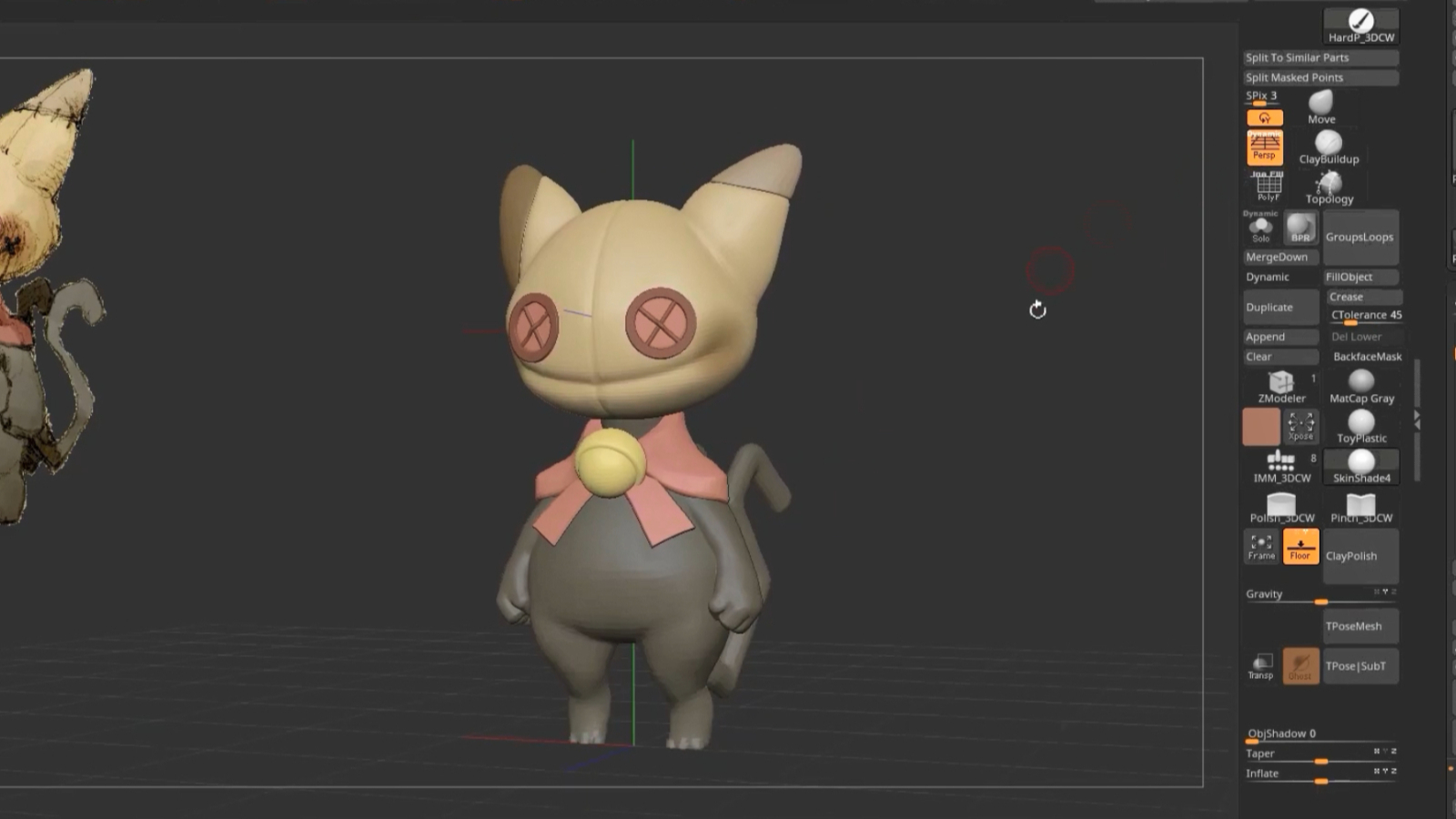Toggle PolyF polyframe display

pos(1268,187)
